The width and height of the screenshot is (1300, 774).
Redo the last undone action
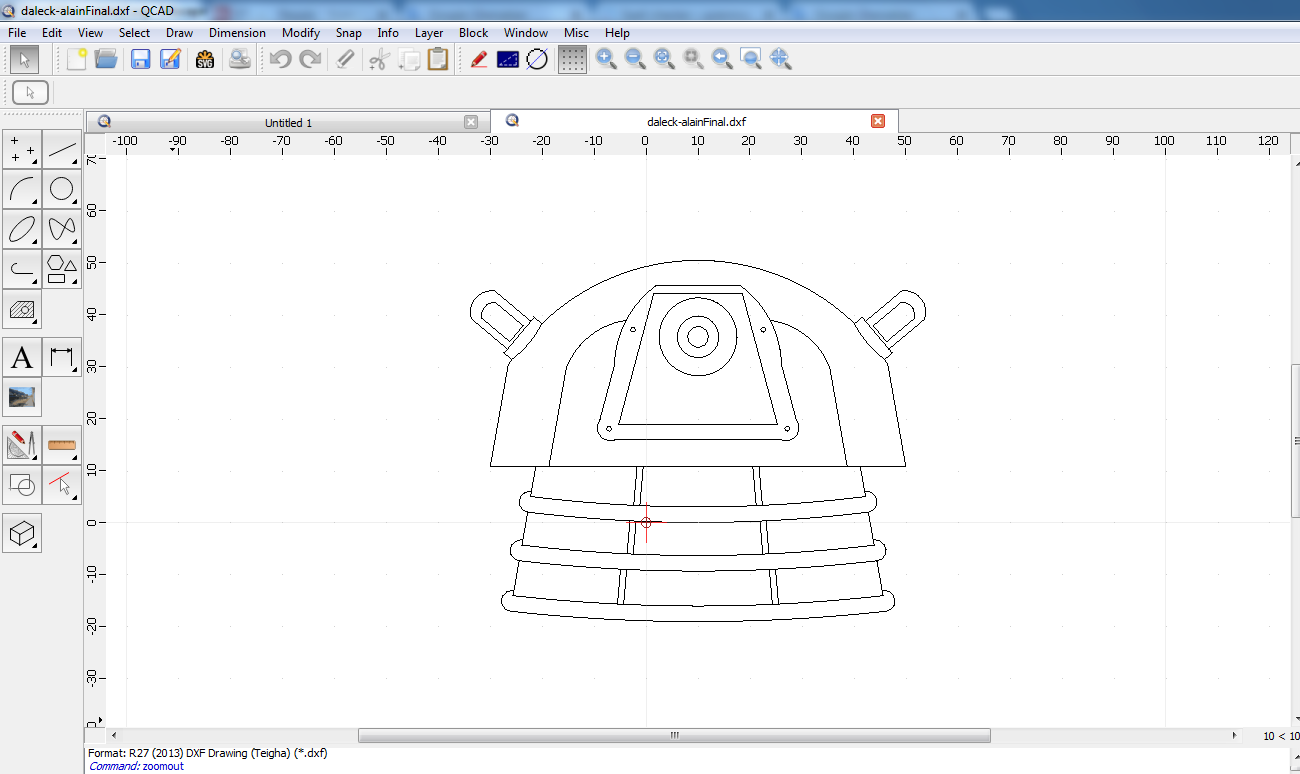[310, 59]
